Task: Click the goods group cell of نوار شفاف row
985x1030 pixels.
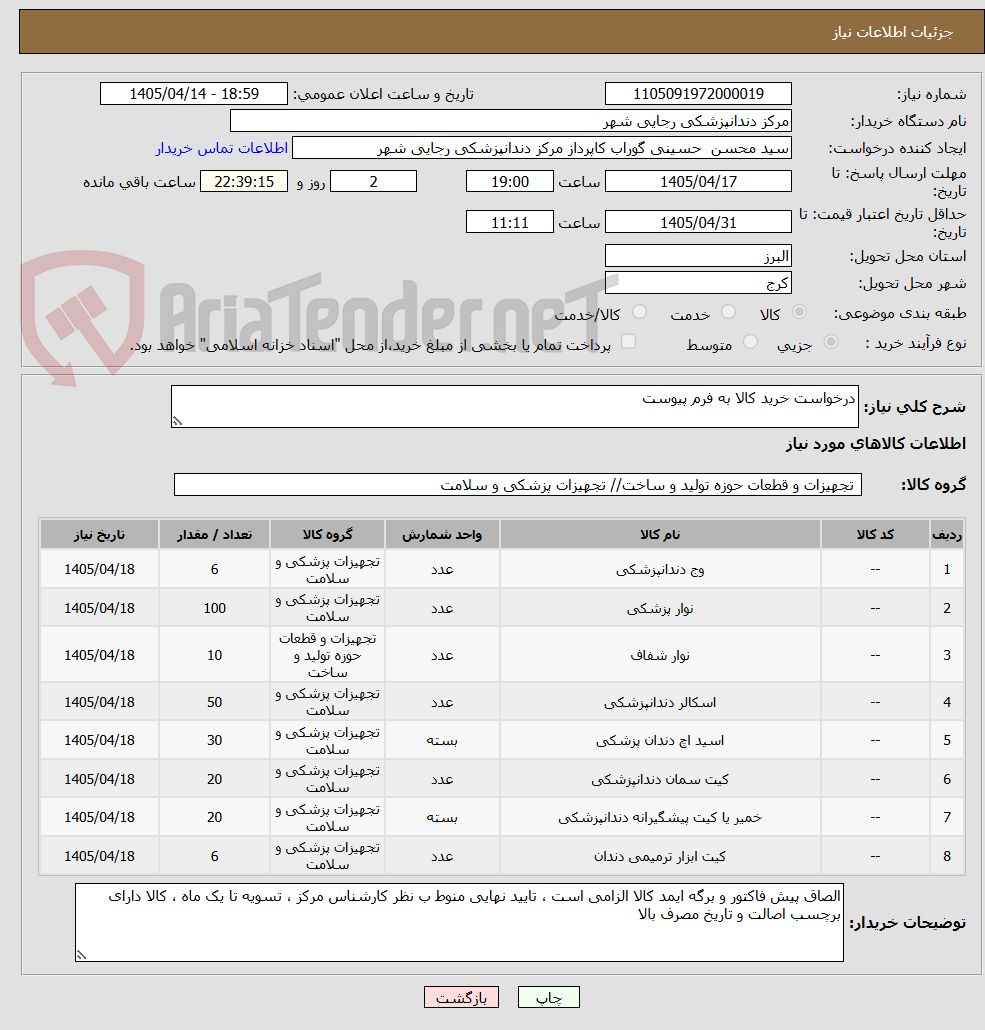Action: click(x=327, y=655)
